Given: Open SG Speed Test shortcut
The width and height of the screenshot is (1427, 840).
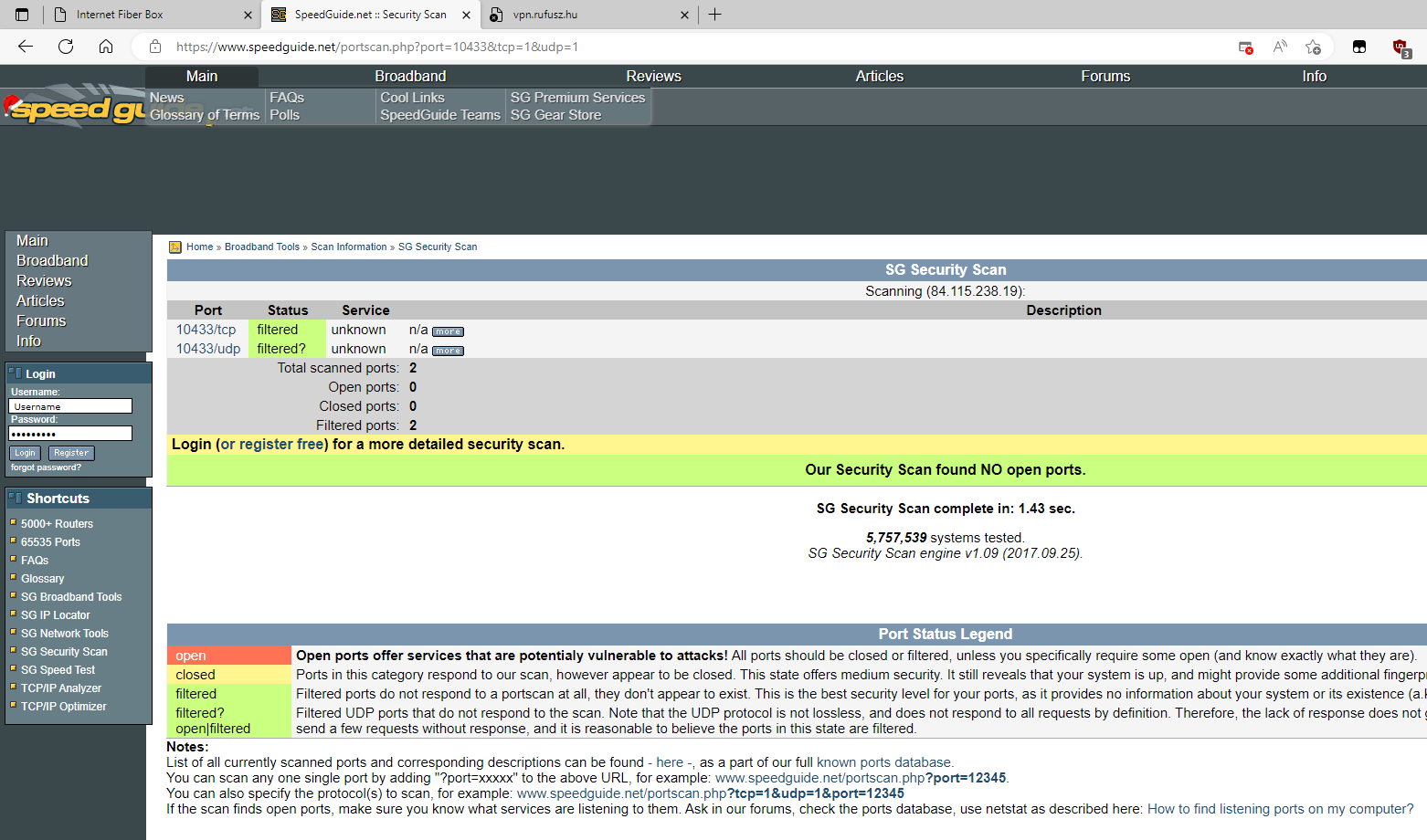Looking at the screenshot, I should (58, 670).
